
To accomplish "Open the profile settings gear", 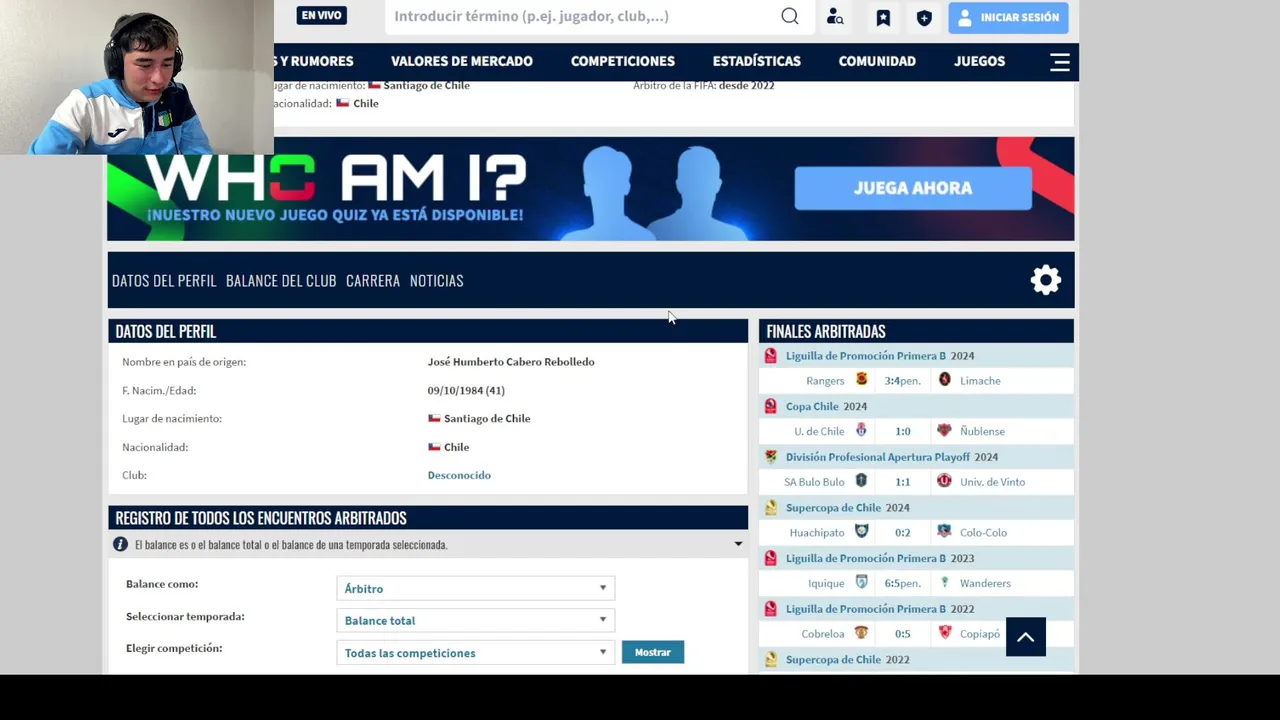I will [1046, 280].
